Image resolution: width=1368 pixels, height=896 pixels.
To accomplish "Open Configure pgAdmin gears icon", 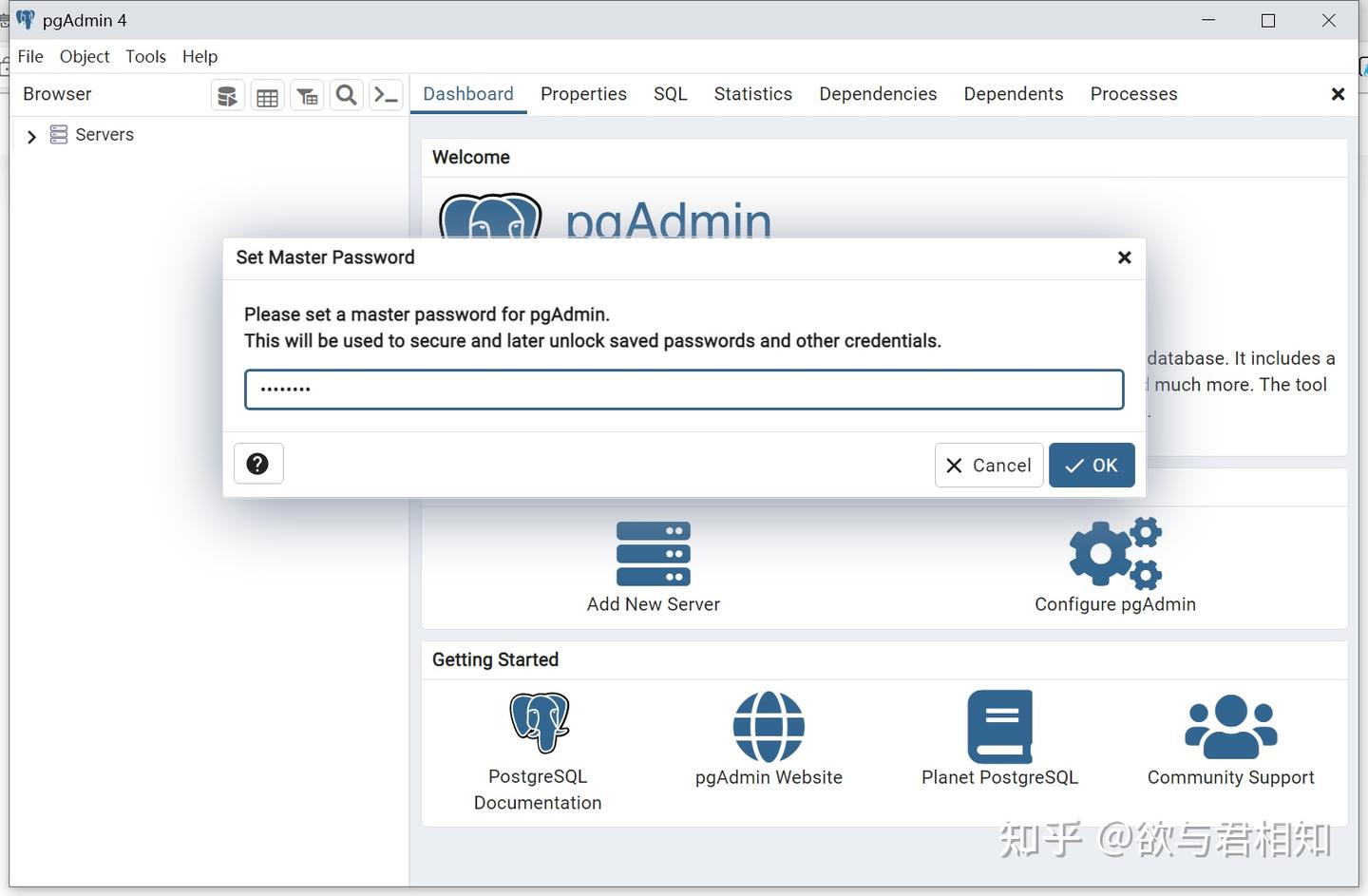I will (x=1115, y=553).
